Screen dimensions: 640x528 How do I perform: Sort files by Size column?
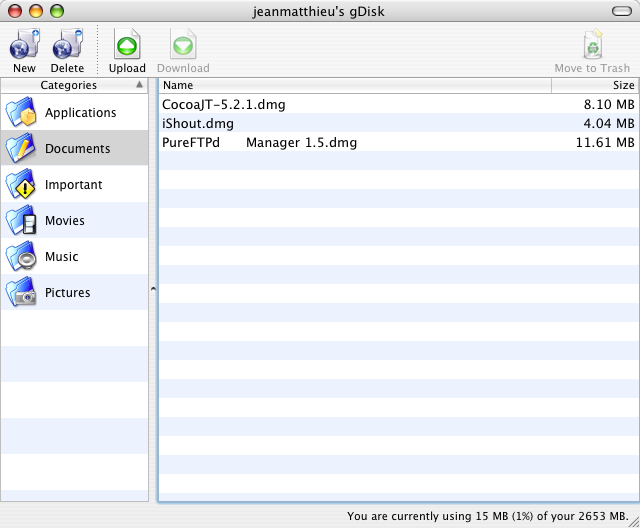point(594,85)
